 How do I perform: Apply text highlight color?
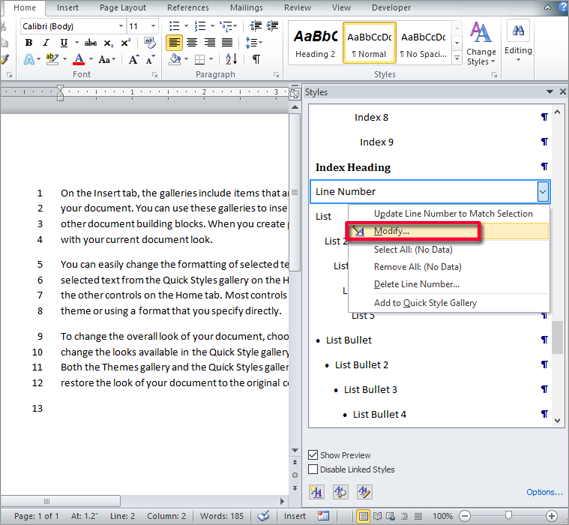tap(53, 59)
